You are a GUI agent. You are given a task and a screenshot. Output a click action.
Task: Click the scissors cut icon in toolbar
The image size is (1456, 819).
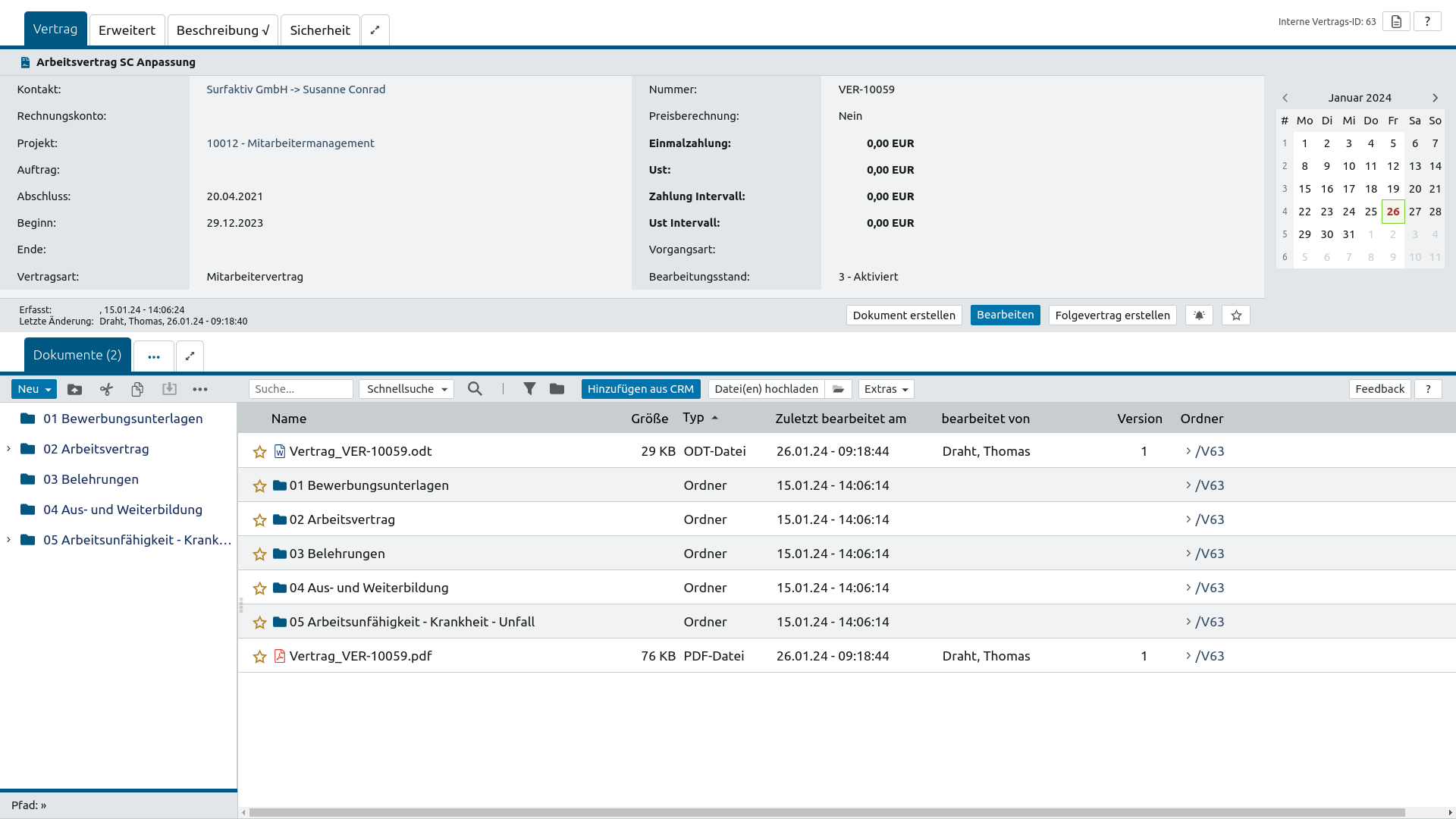tap(106, 389)
